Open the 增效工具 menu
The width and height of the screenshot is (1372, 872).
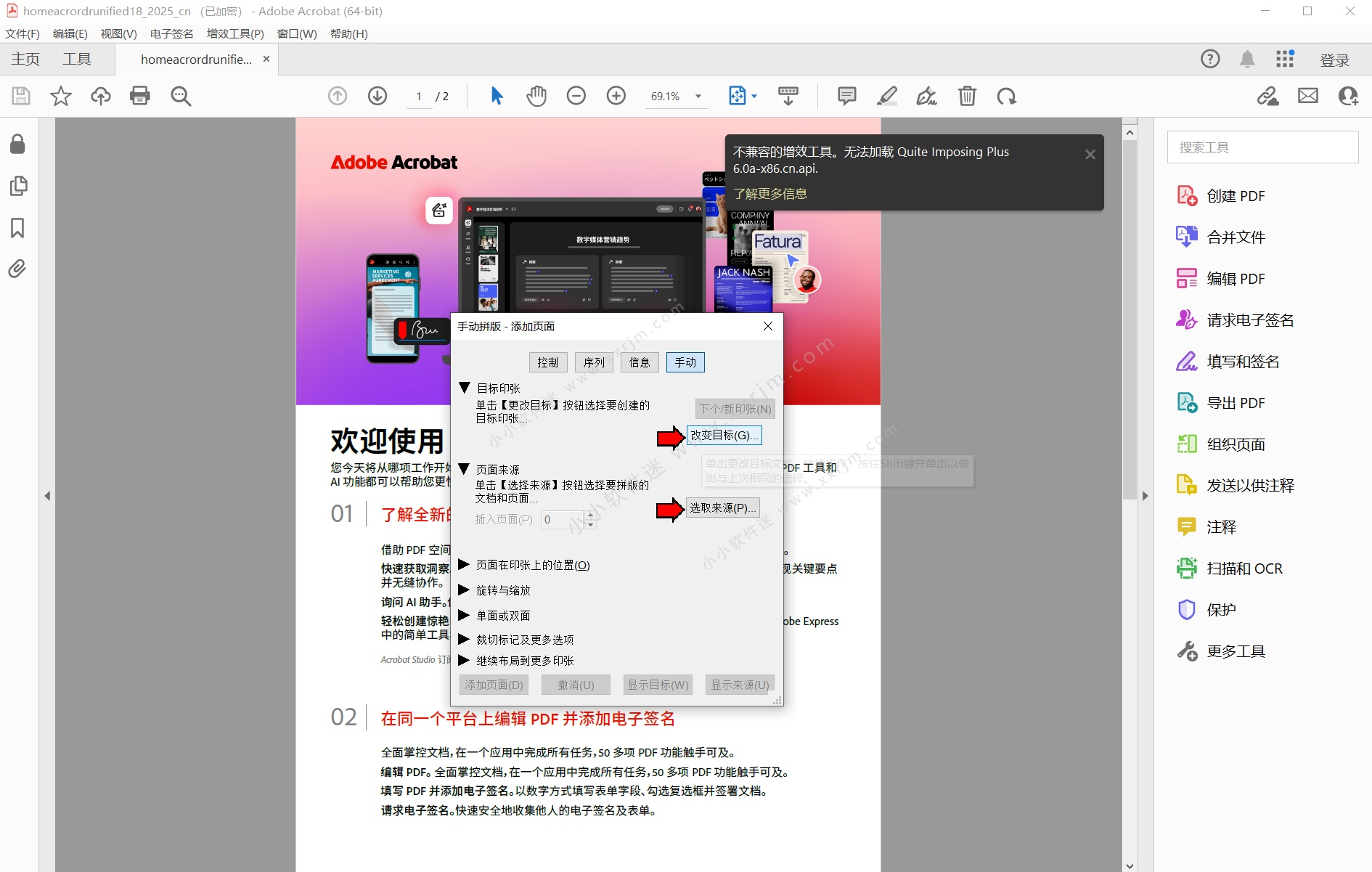235,34
